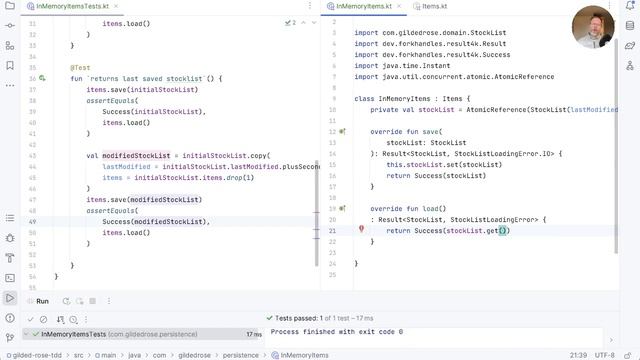Image resolution: width=640 pixels, height=360 pixels.
Task: Open the Gradle tool window
Action: [x=630, y=45]
